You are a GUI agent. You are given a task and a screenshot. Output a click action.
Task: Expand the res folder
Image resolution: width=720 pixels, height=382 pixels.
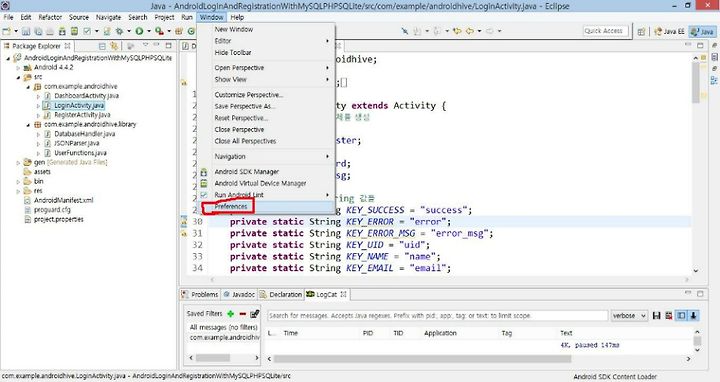(18, 191)
